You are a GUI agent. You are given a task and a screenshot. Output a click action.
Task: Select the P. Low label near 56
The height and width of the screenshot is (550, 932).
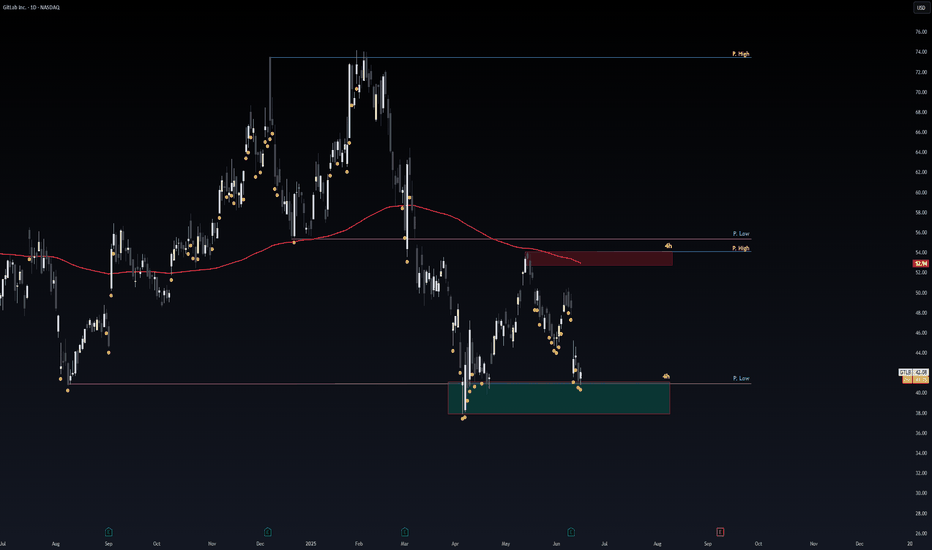(741, 234)
